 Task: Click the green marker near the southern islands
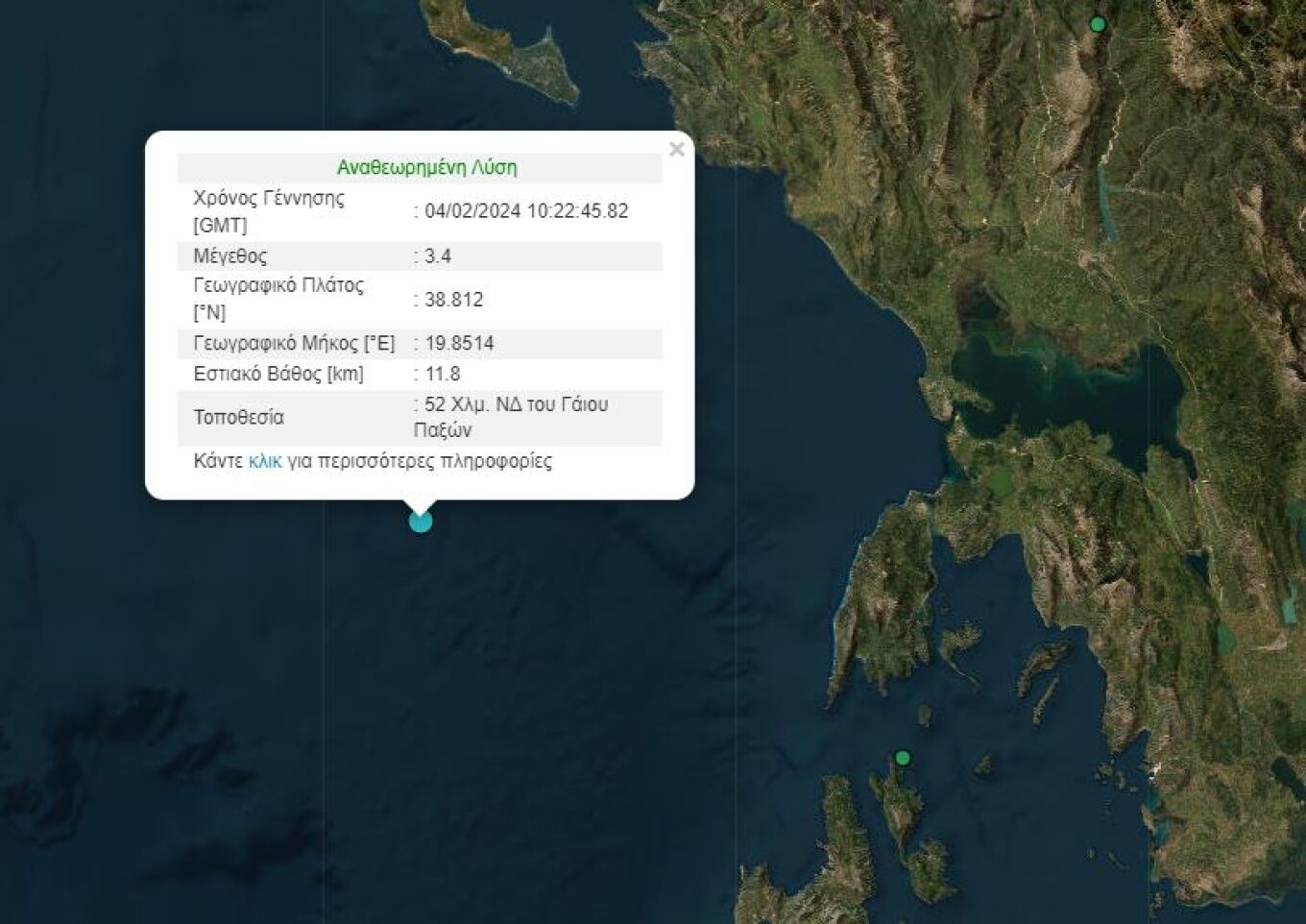pos(902,758)
